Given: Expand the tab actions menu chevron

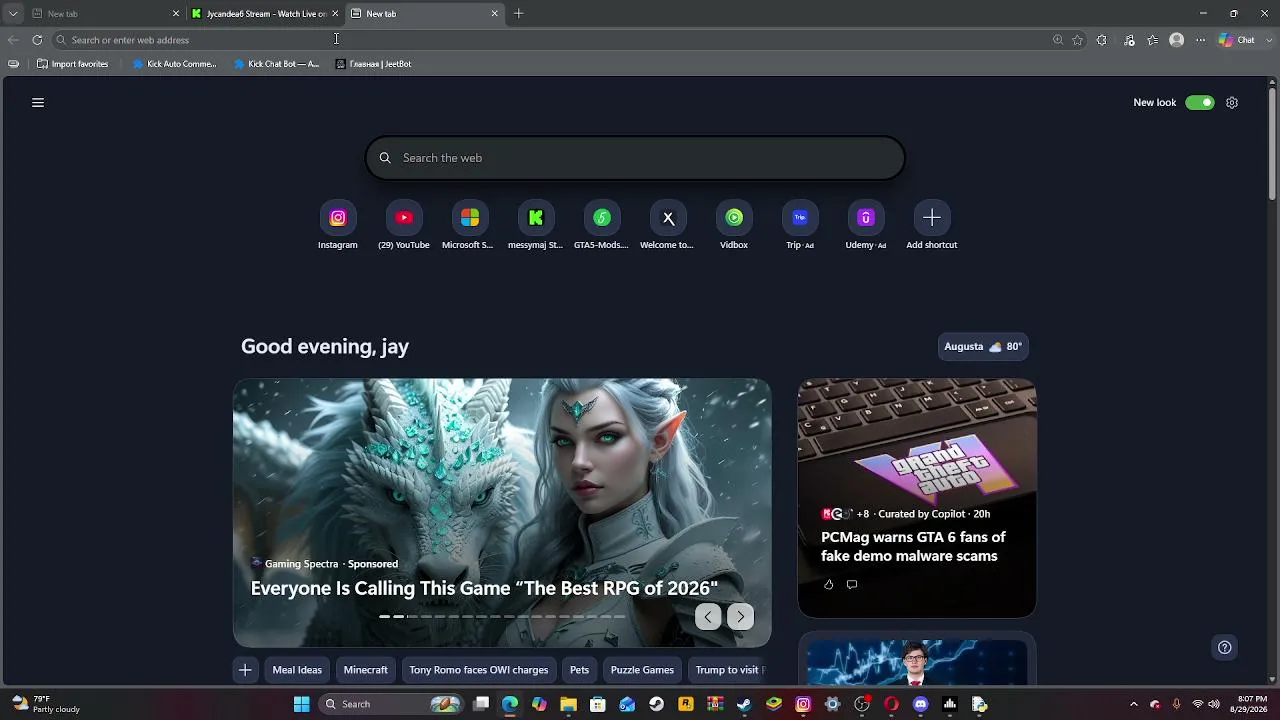Looking at the screenshot, I should tap(13, 14).
